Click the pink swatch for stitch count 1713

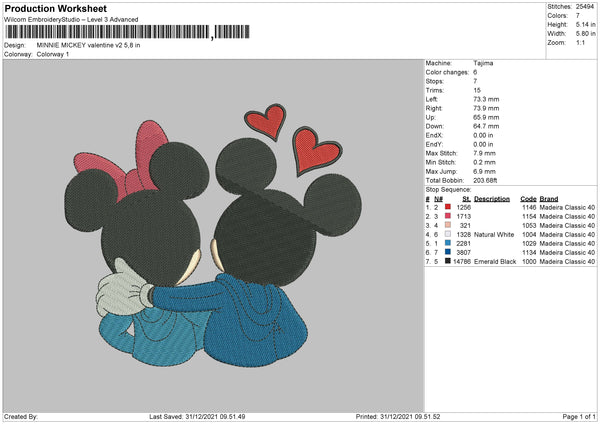pyautogui.click(x=447, y=216)
